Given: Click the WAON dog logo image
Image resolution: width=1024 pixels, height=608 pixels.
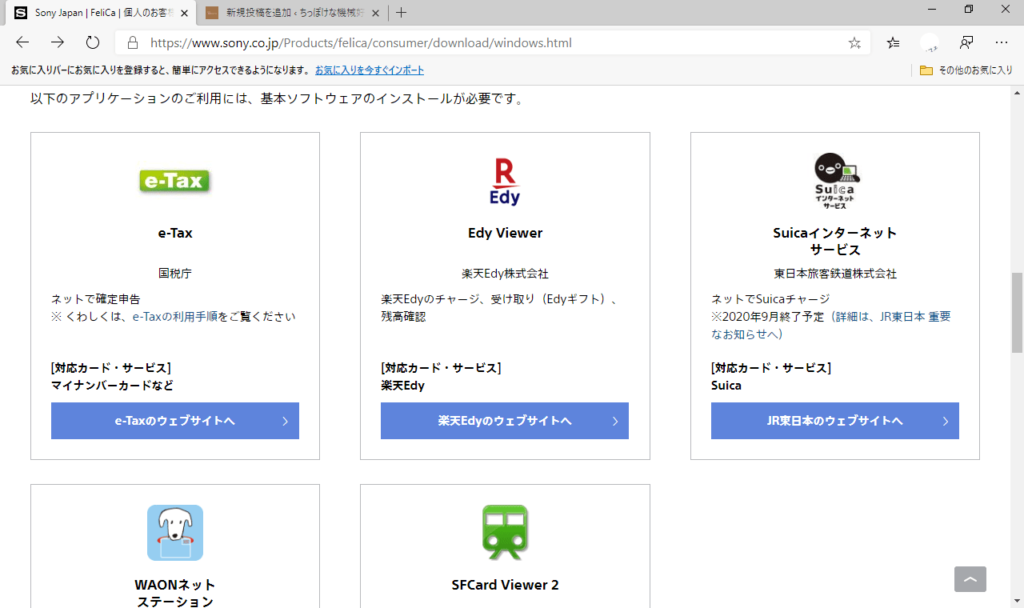Looking at the screenshot, I should (175, 532).
